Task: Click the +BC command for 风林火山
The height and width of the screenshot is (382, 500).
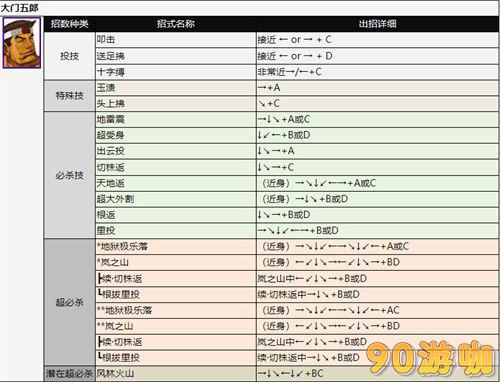Action: [x=290, y=373]
